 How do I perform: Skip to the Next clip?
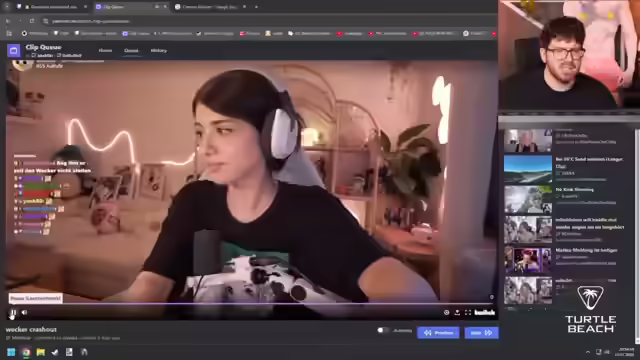click(x=481, y=333)
